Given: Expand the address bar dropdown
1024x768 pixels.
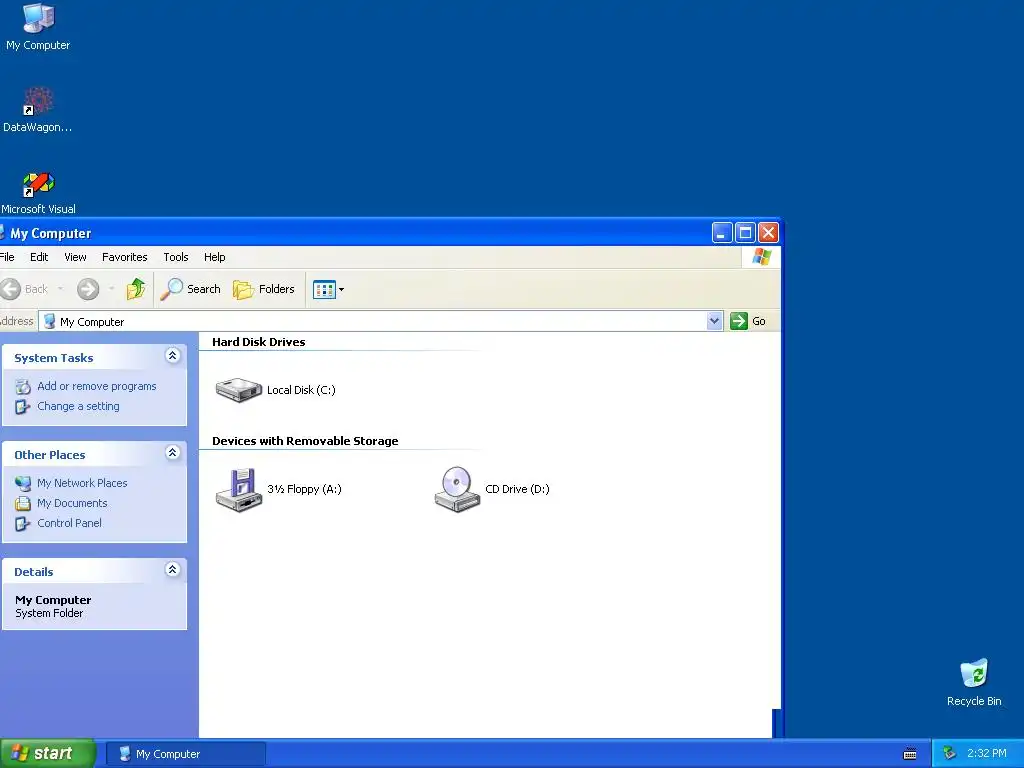Looking at the screenshot, I should point(714,321).
